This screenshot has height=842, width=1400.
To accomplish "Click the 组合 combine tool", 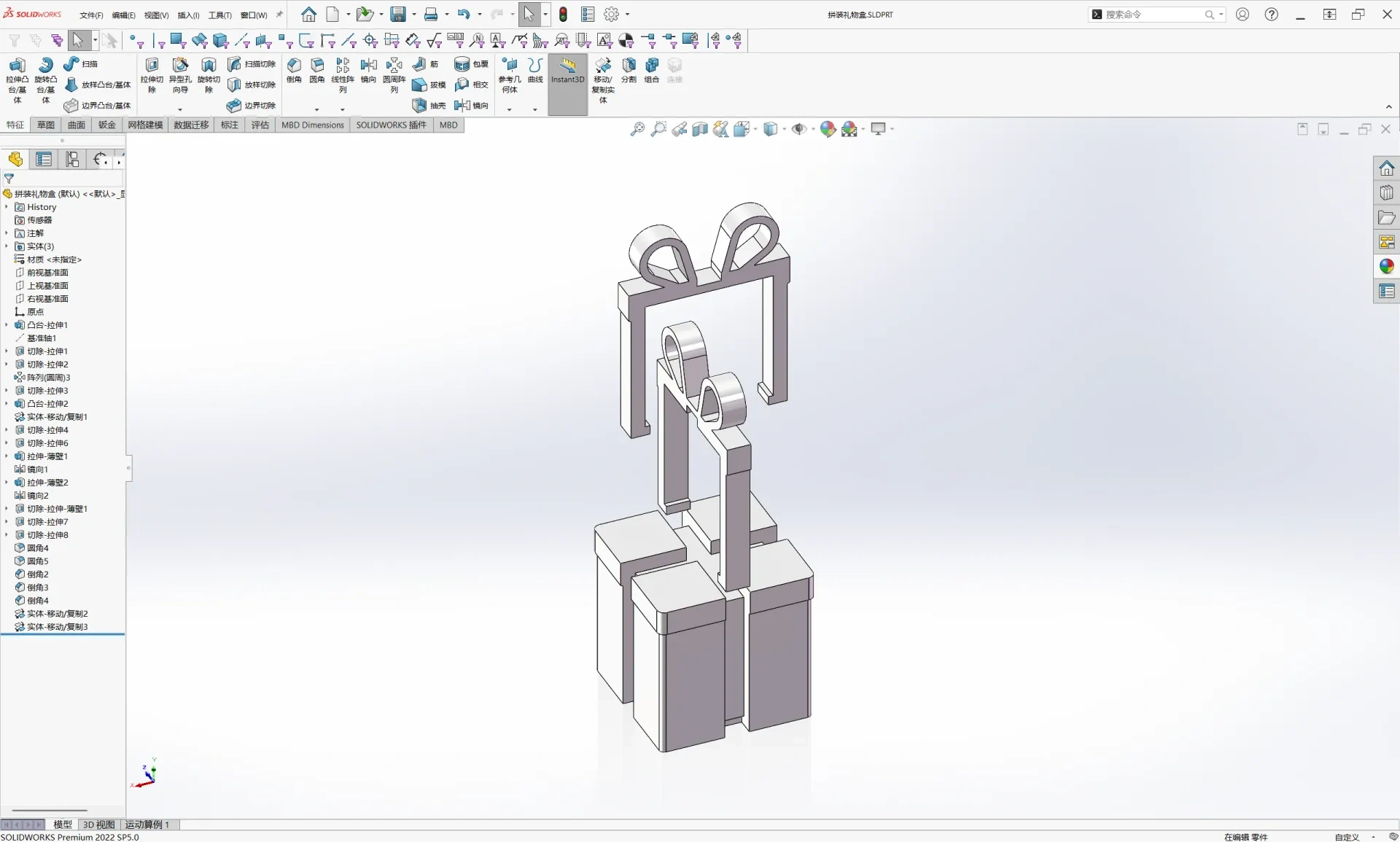I will pos(652,70).
